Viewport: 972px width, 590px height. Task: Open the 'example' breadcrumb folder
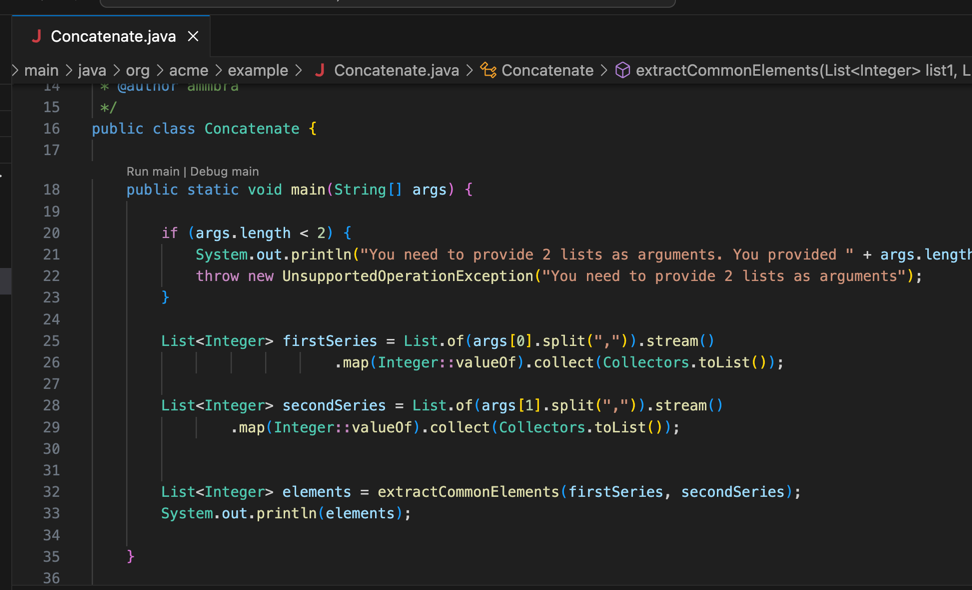pos(257,70)
